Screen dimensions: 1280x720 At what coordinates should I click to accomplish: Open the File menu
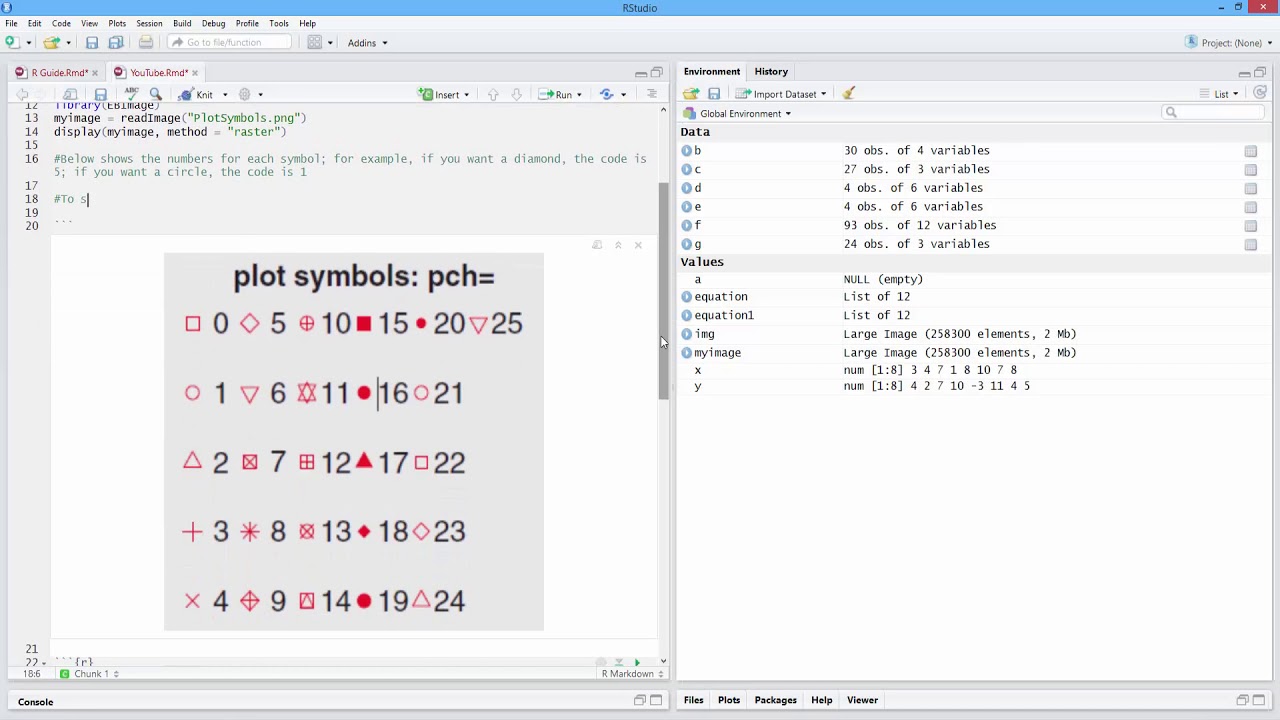tap(11, 23)
